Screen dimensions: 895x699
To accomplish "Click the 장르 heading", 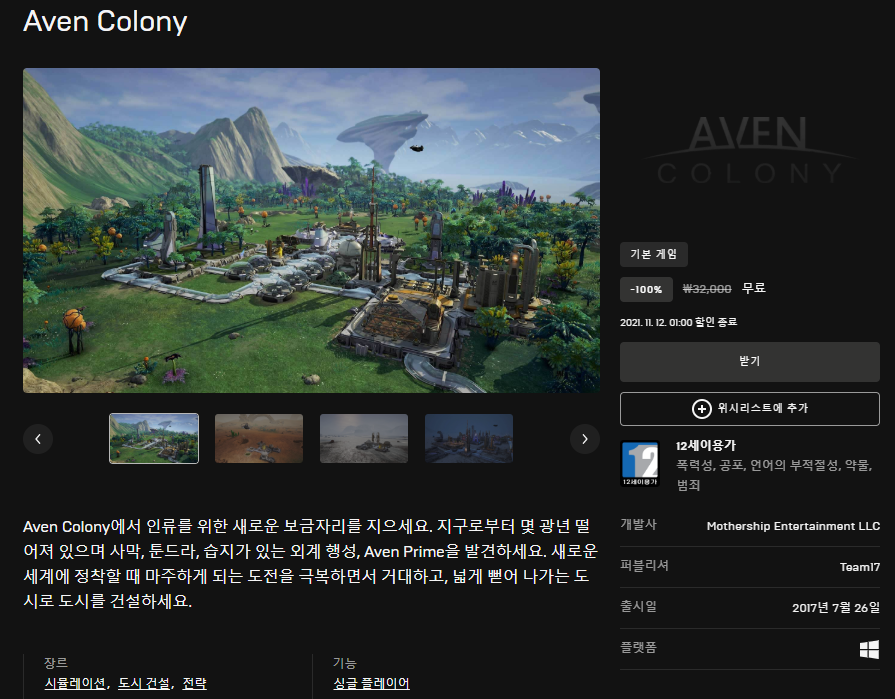I will pyautogui.click(x=56, y=663).
